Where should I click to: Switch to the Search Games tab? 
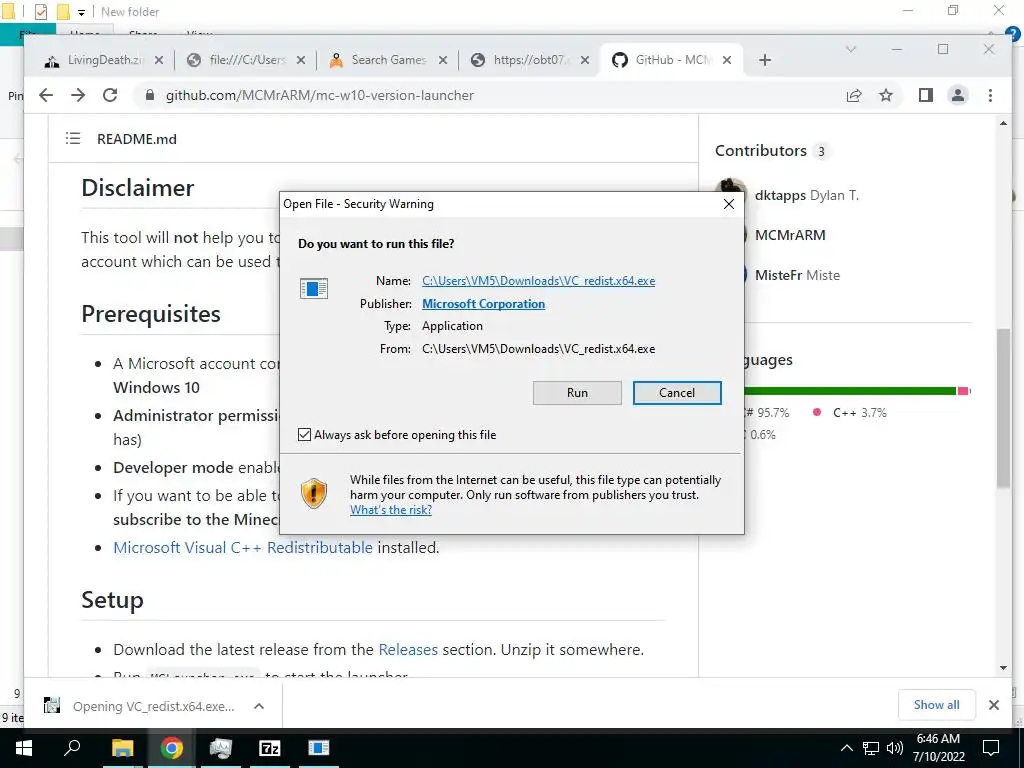tap(389, 60)
